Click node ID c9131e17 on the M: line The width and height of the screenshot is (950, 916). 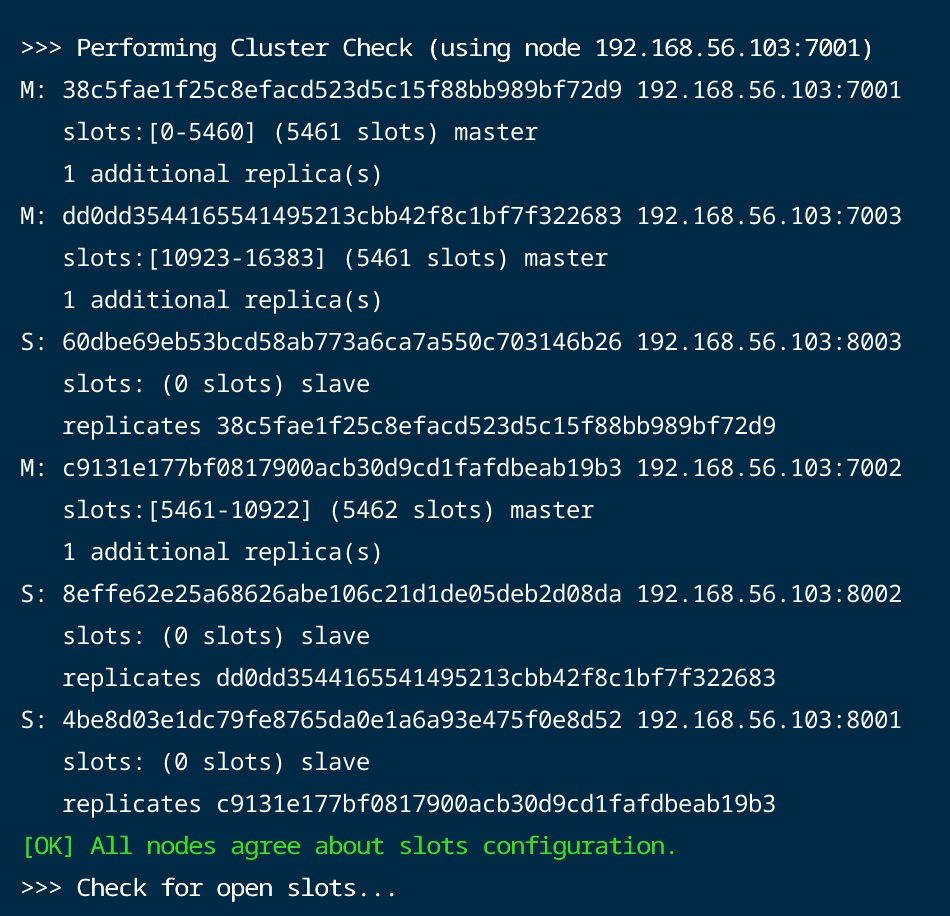[x=341, y=468]
